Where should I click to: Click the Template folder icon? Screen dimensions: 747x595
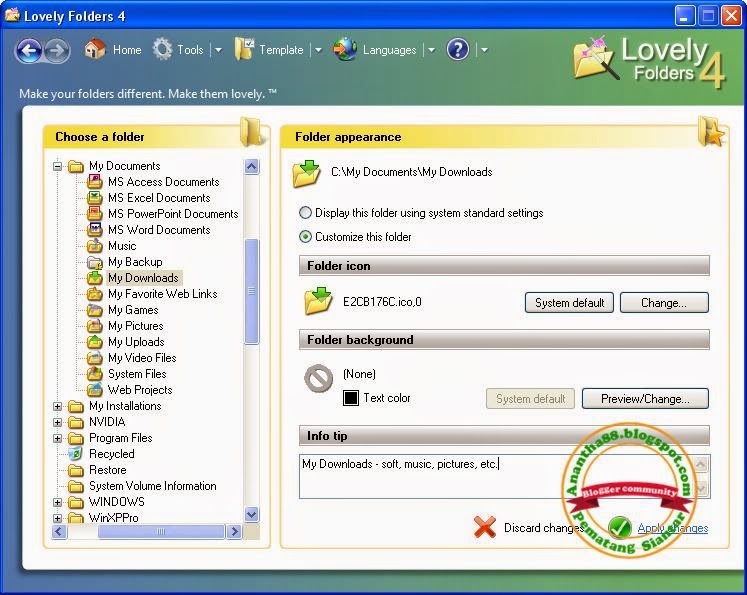coord(244,50)
